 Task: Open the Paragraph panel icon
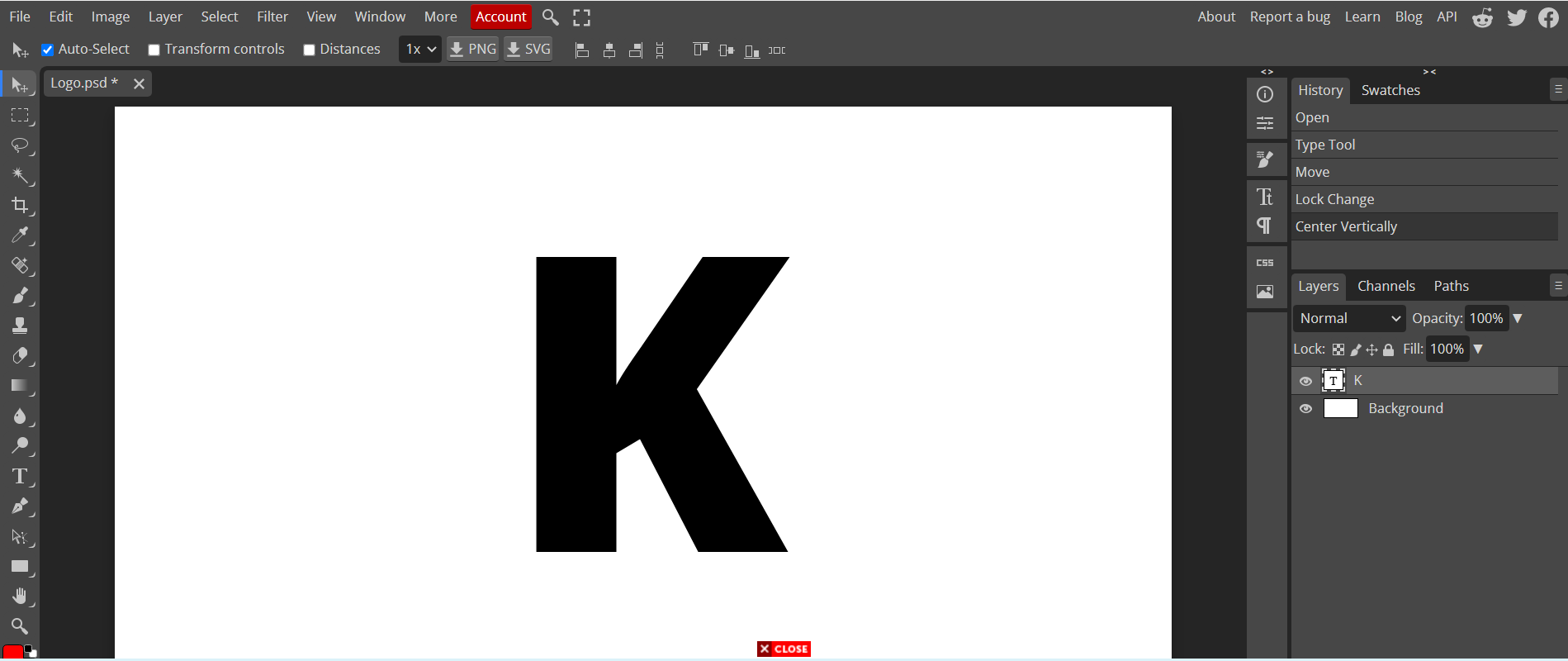tap(1265, 226)
